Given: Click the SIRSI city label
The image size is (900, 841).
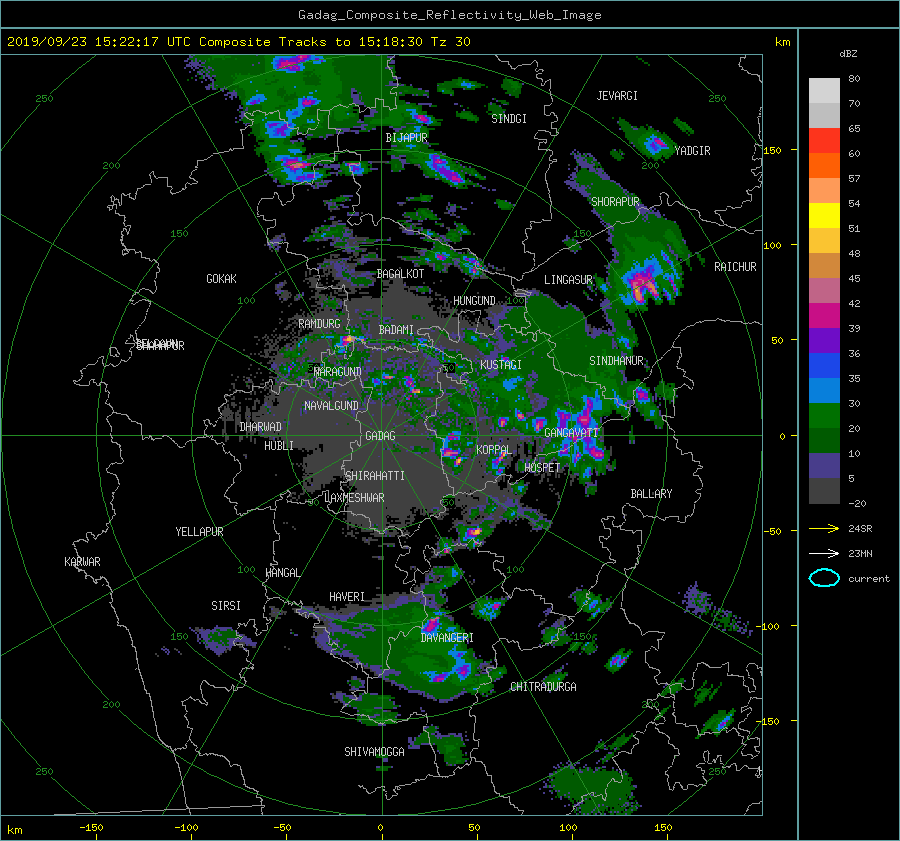Looking at the screenshot, I should (x=226, y=606).
